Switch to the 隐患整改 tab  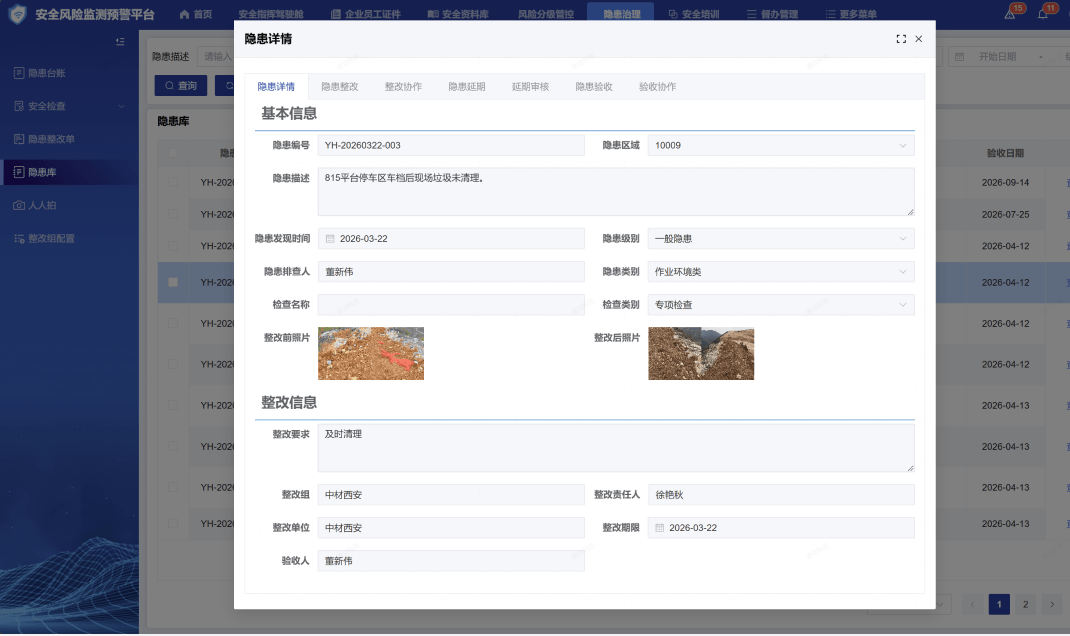coord(340,87)
